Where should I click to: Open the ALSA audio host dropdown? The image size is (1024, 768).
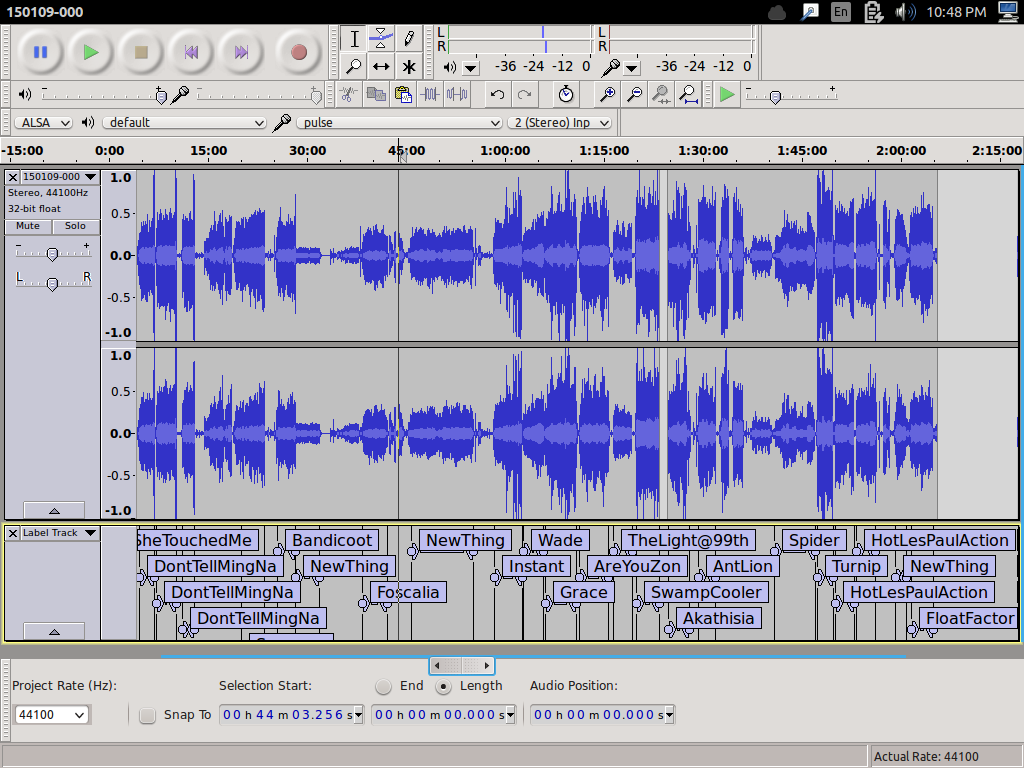(x=43, y=122)
